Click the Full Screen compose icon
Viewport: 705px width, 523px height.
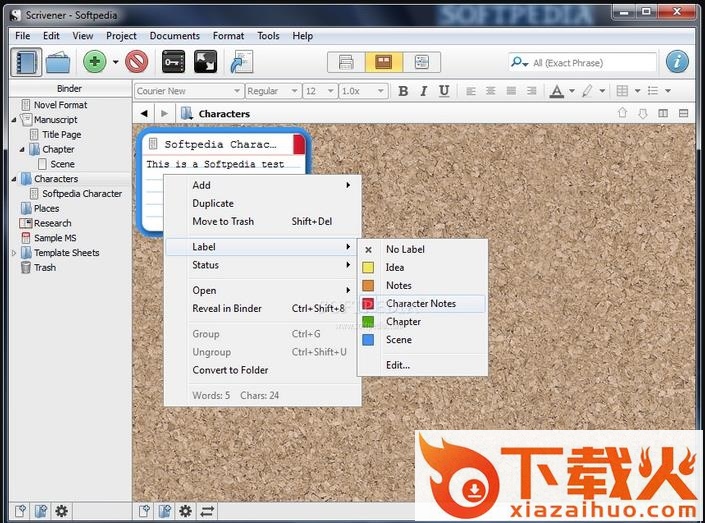click(206, 62)
